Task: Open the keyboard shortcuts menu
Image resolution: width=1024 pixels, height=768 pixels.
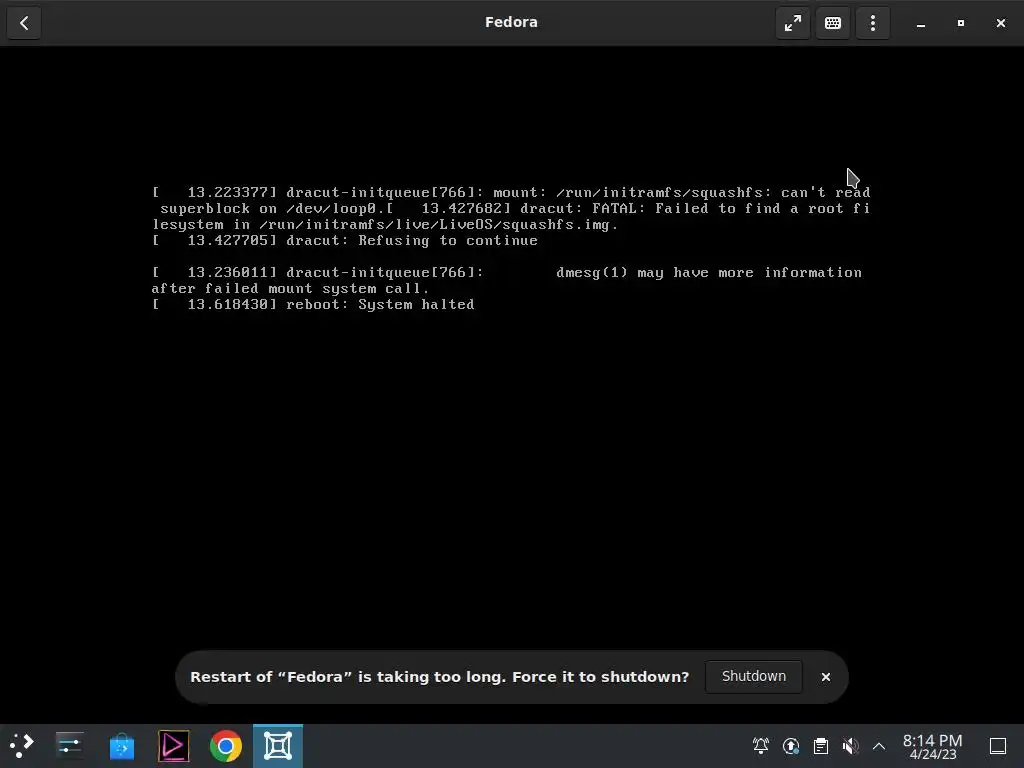Action: pyautogui.click(x=833, y=23)
